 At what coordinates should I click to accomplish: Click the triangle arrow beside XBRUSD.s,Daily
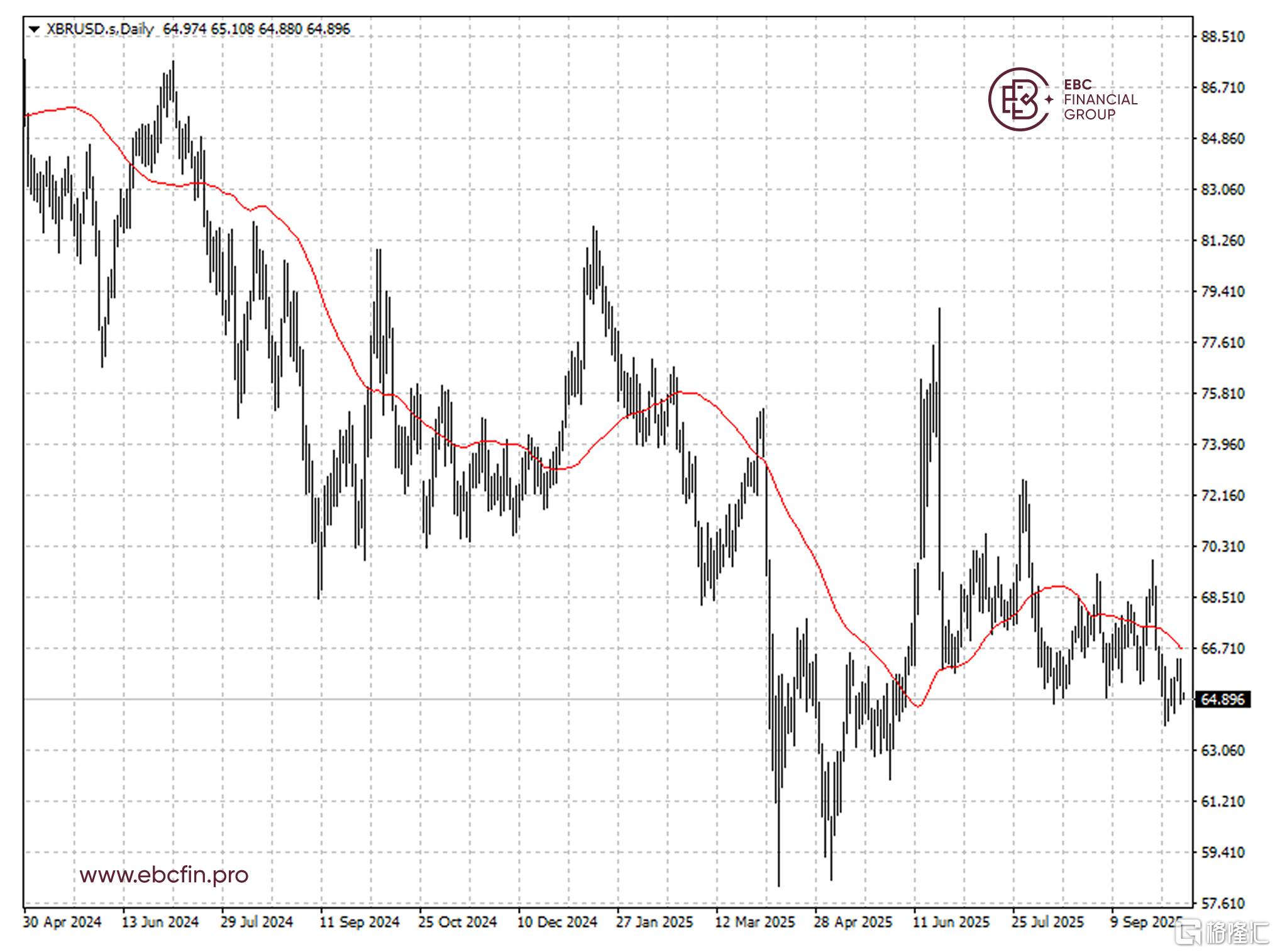tap(34, 29)
